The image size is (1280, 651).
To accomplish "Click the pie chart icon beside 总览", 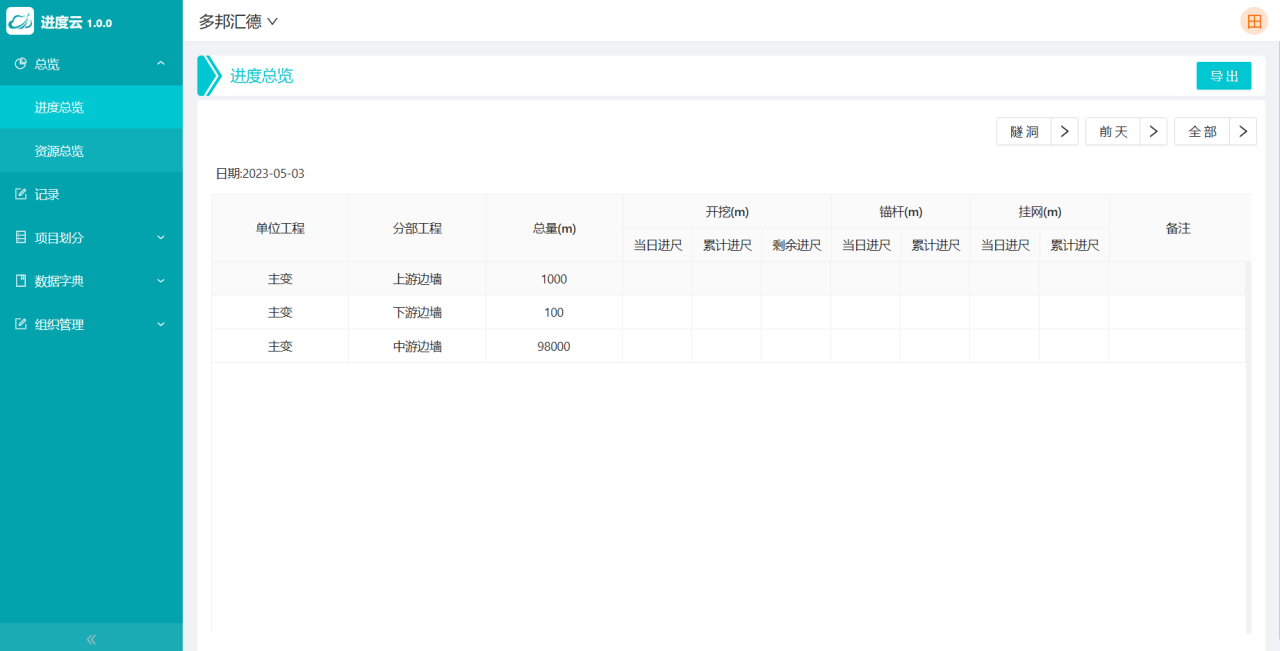I will [21, 64].
